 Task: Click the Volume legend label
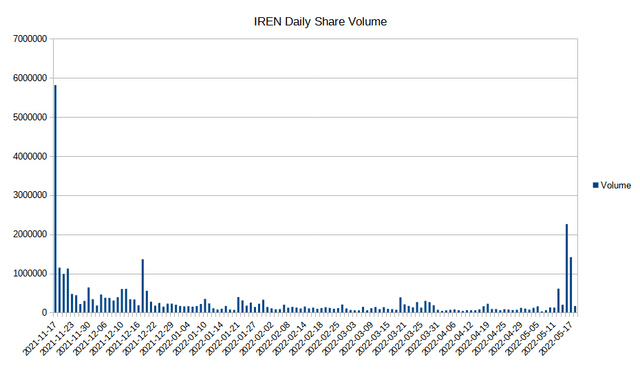(616, 185)
